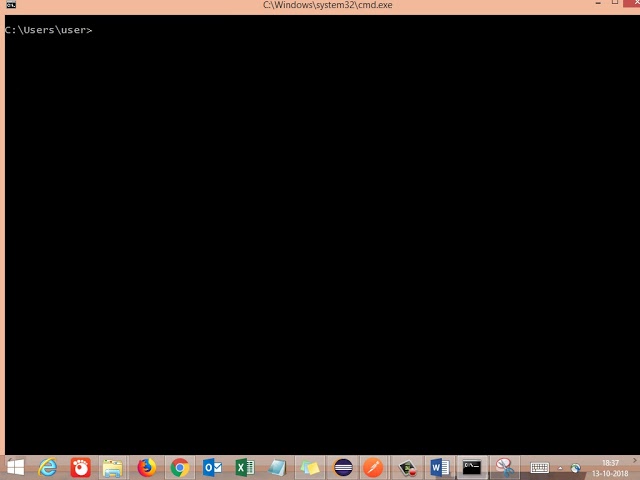Open the notepad-style app icon
This screenshot has height=480, width=640.
[x=277, y=468]
